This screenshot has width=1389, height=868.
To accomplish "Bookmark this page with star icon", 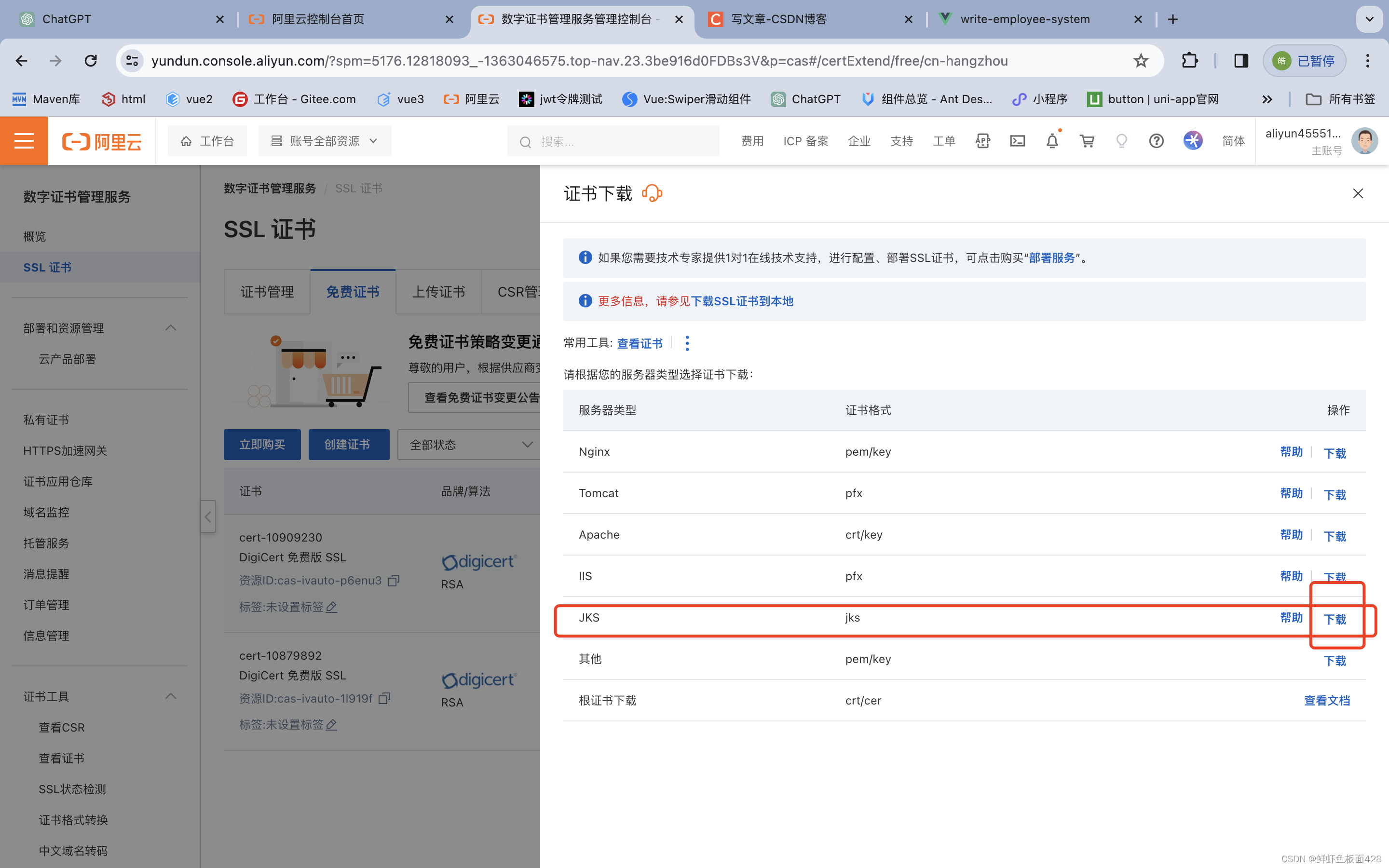I will tap(1141, 61).
